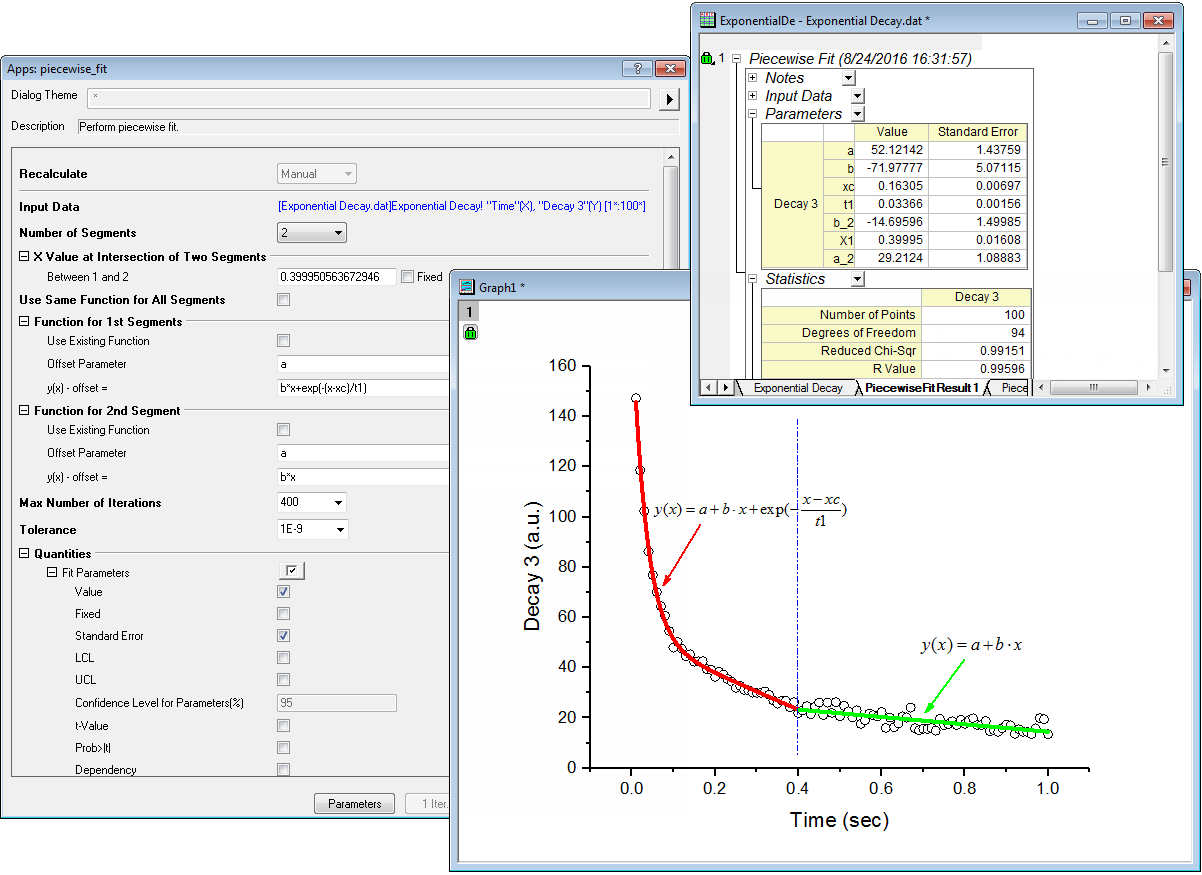Screen dimensions: 1202x875
Task: Click the Graph1 window icon
Action: click(466, 286)
